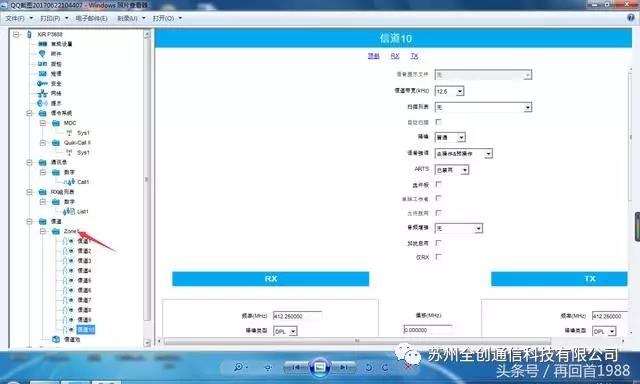The image size is (640, 384).
Task: Click the Sys1 antenna icon under Quik-Call II
Action: (69, 153)
